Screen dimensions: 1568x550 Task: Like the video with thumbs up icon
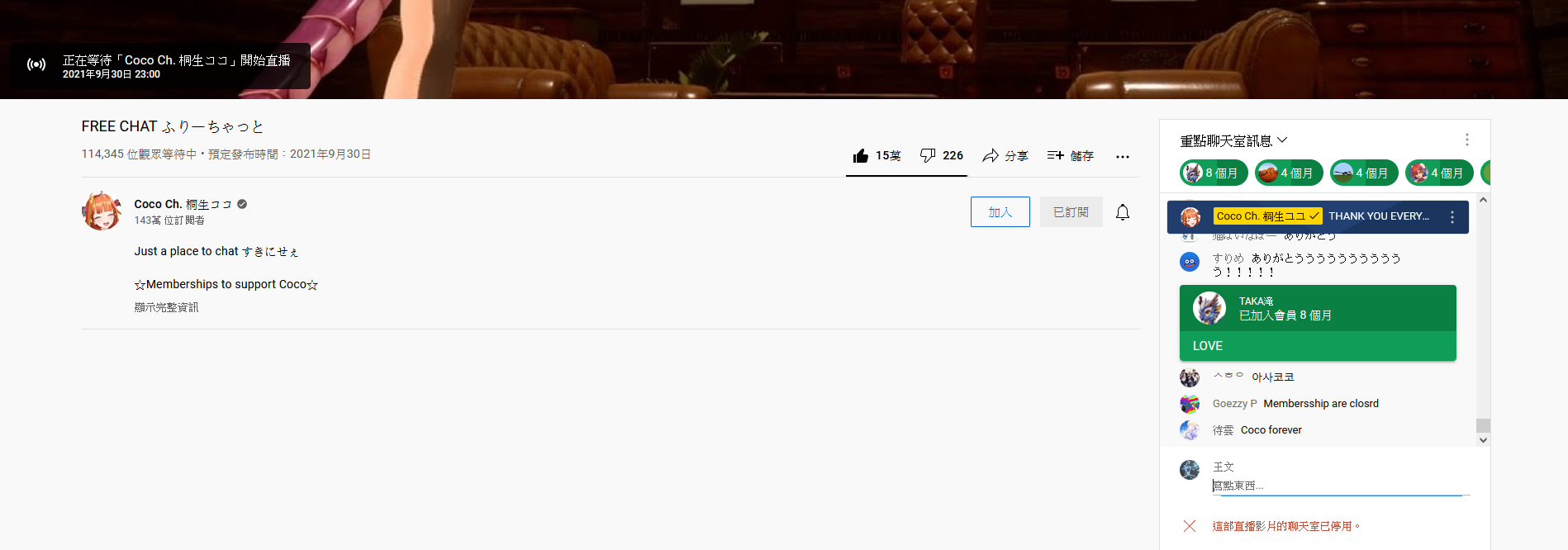point(861,155)
